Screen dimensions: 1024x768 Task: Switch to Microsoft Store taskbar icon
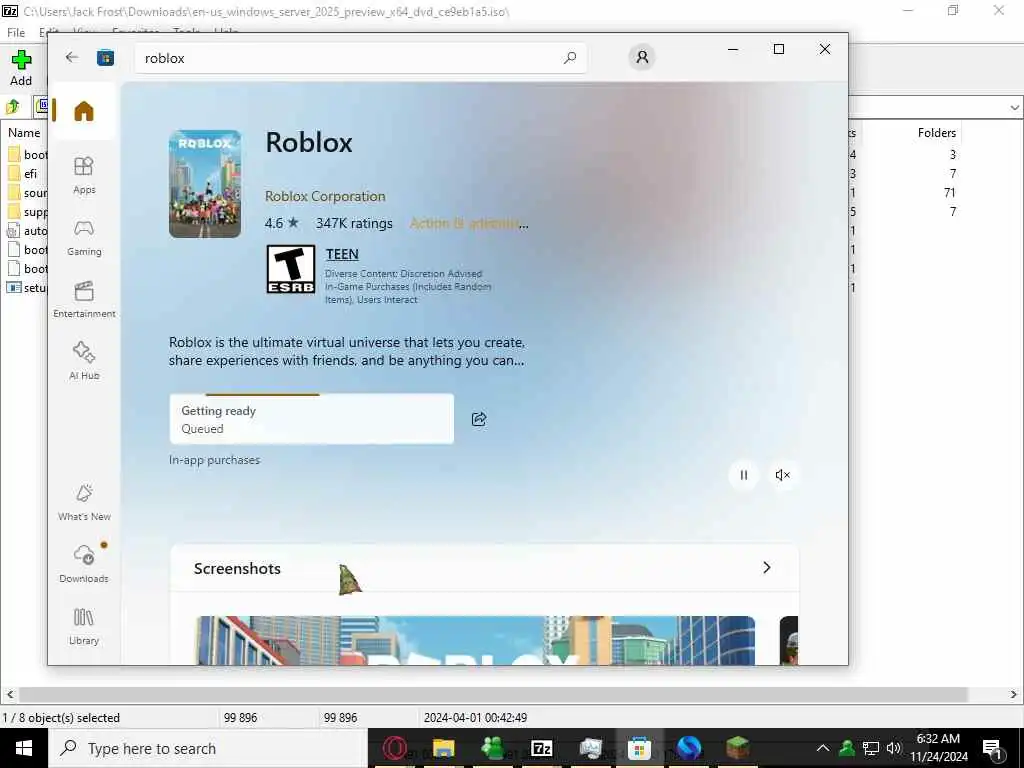coord(639,748)
